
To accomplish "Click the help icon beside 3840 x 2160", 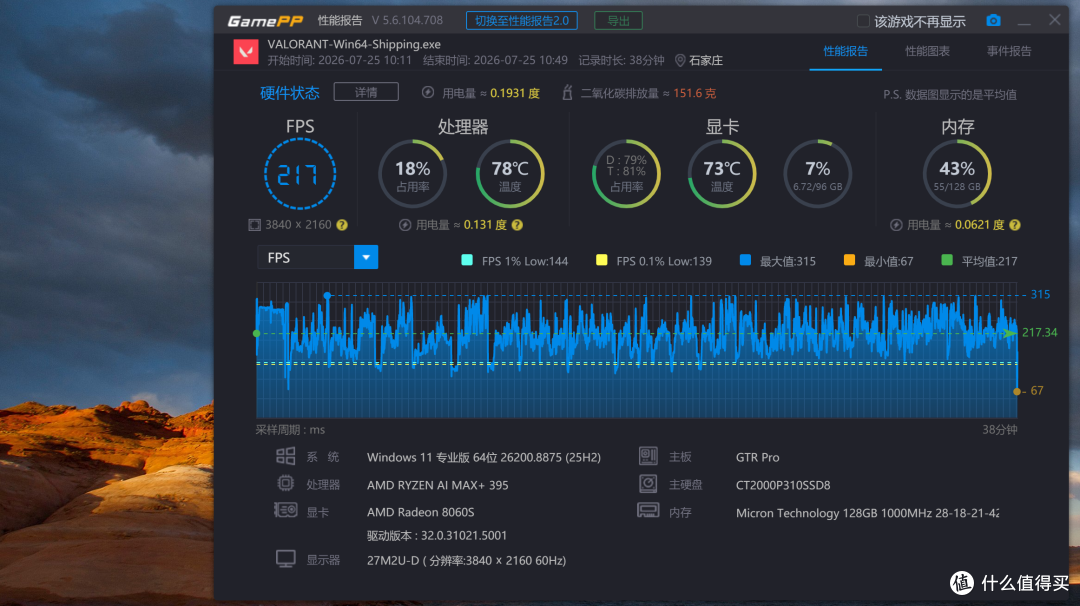I will click(x=342, y=224).
